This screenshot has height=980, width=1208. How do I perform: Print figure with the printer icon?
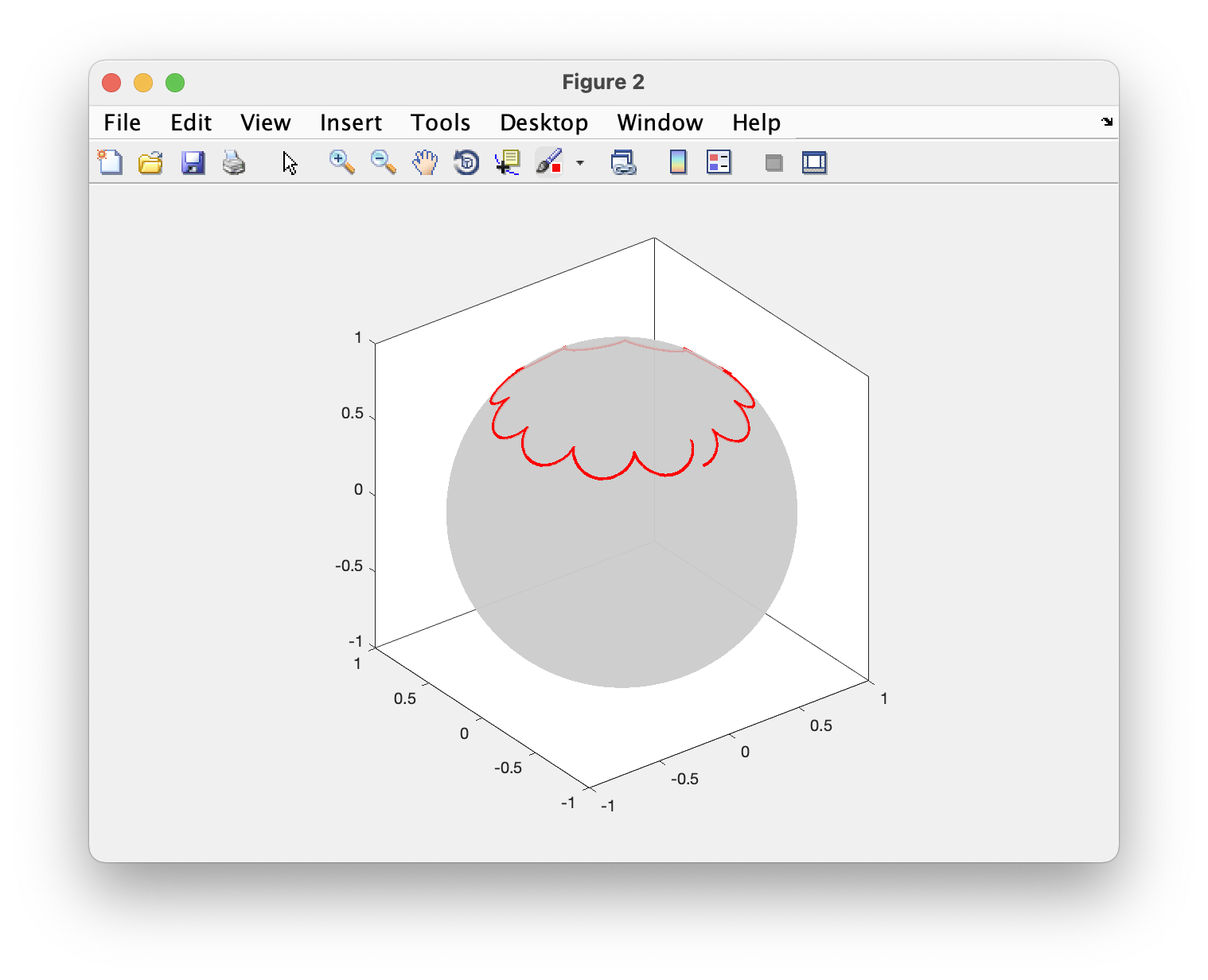pos(234,162)
